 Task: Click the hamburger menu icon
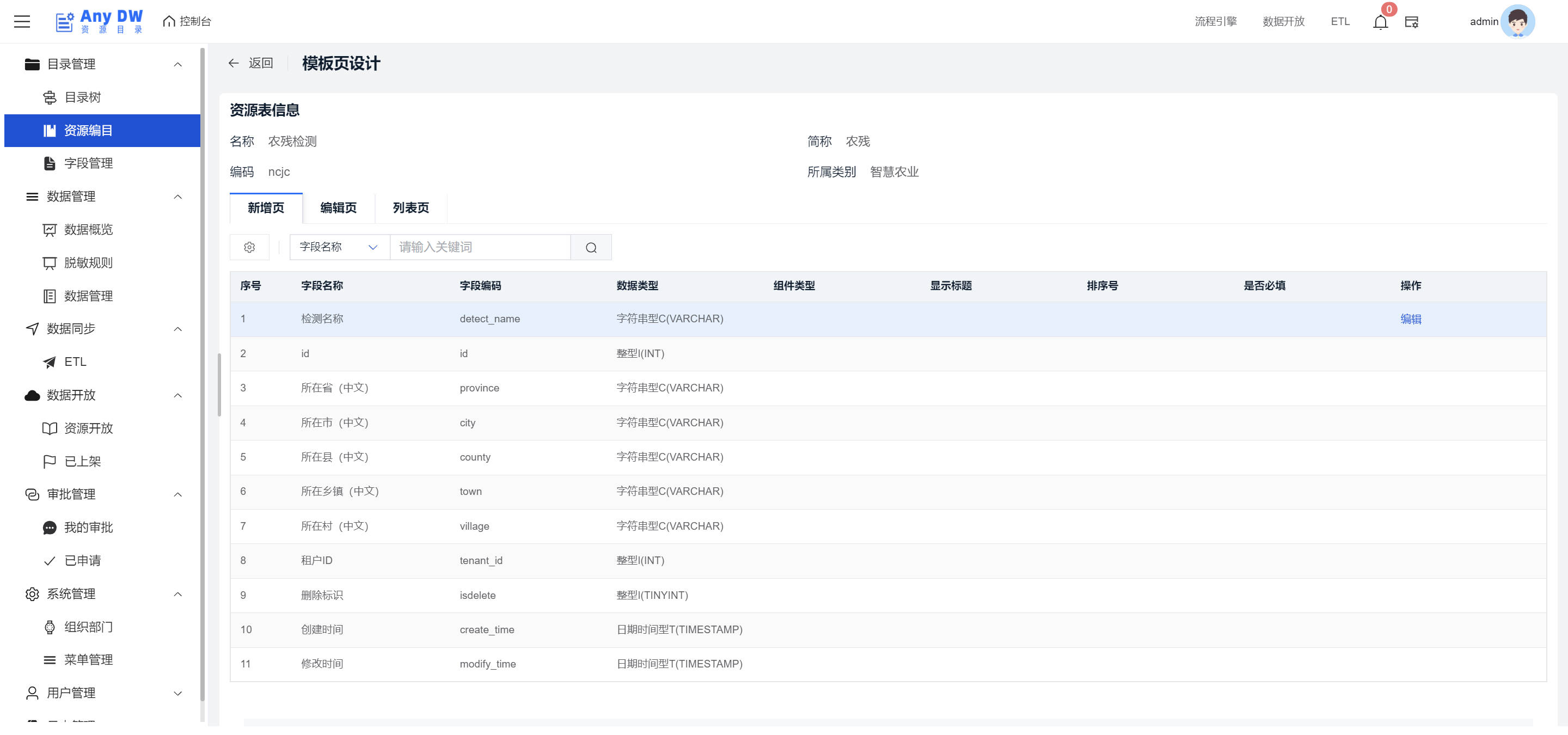click(22, 21)
